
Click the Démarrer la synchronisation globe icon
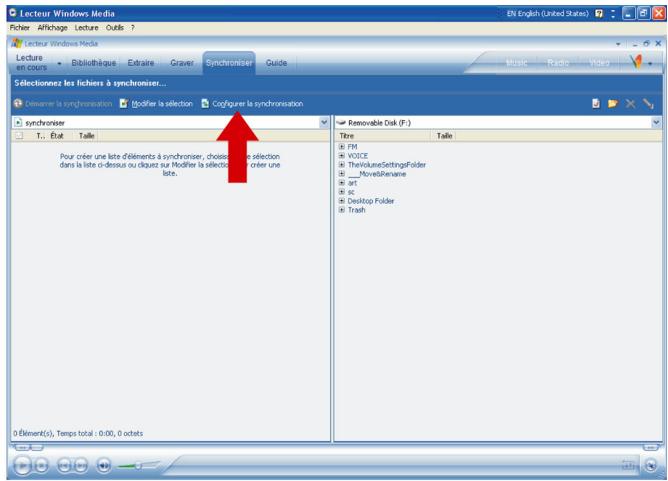point(18,103)
